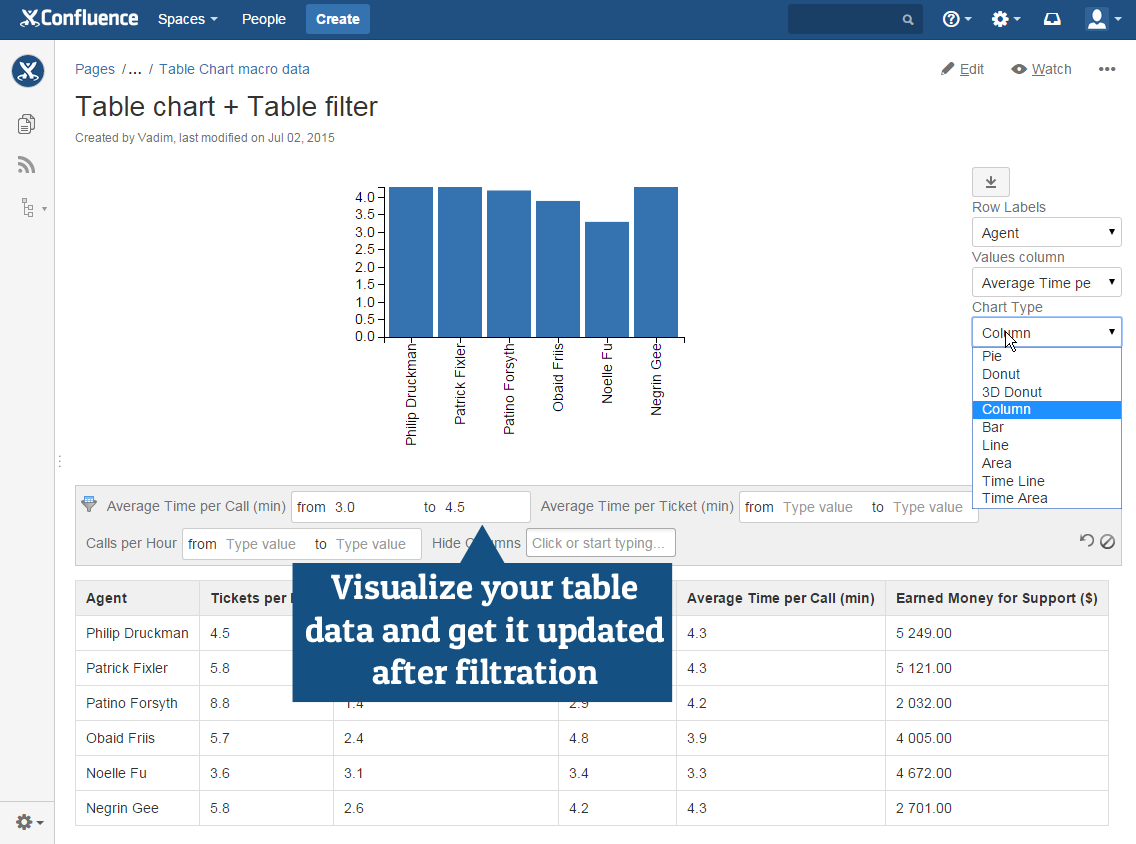Click the Hide Columns input field
The image size is (1136, 844).
tap(600, 543)
